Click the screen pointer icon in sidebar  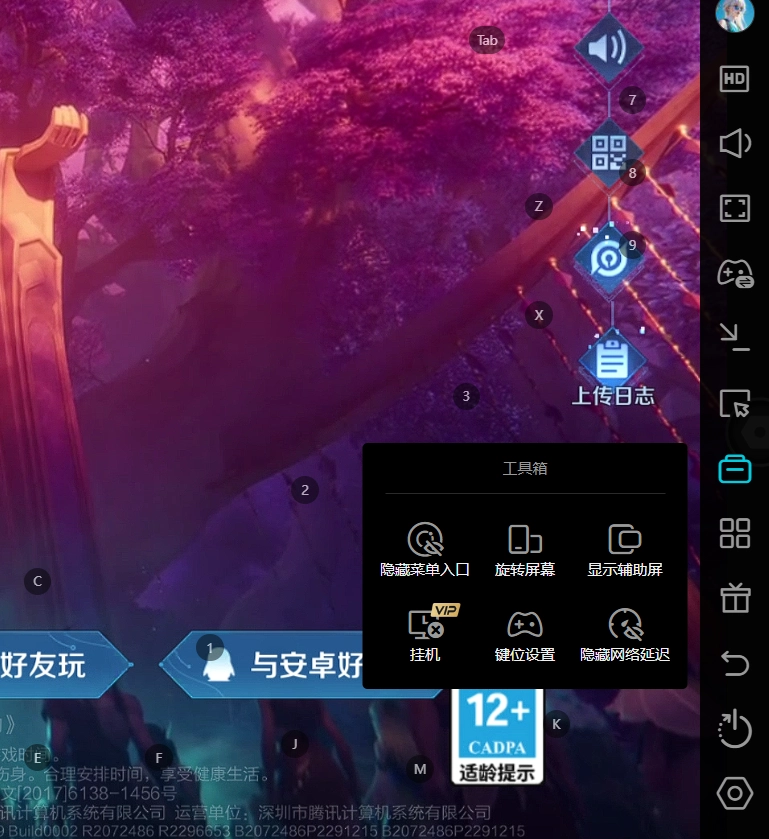coord(735,403)
